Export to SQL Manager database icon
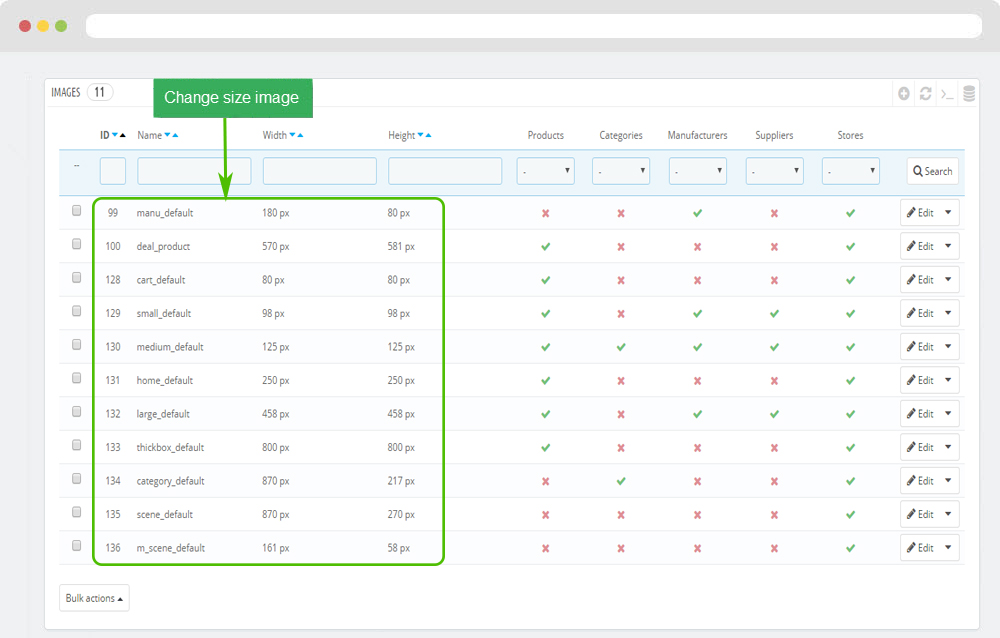 pos(969,94)
